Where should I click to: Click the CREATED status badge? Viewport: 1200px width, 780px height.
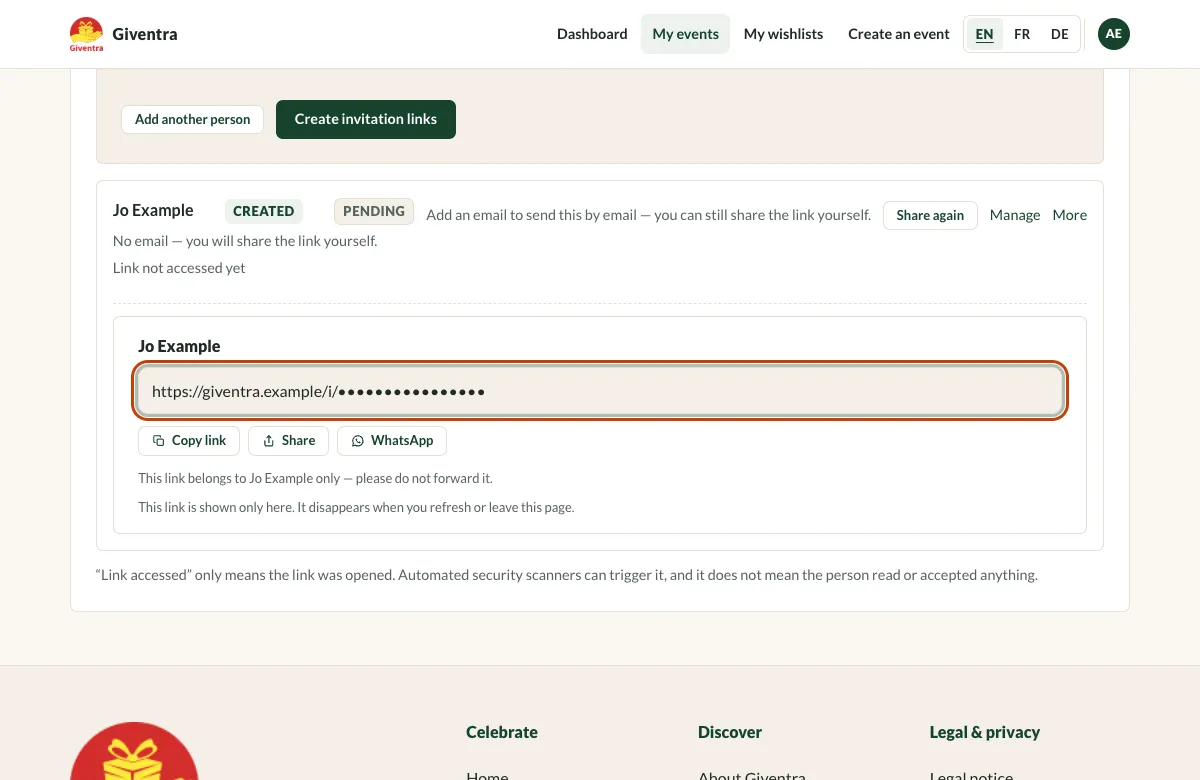click(x=264, y=211)
